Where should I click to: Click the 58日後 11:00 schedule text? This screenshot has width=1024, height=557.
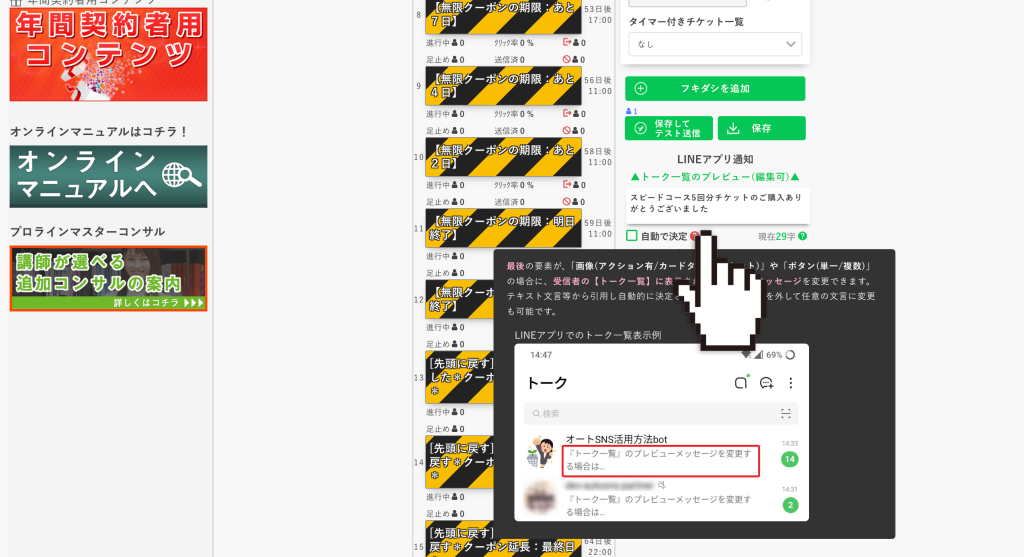598,157
